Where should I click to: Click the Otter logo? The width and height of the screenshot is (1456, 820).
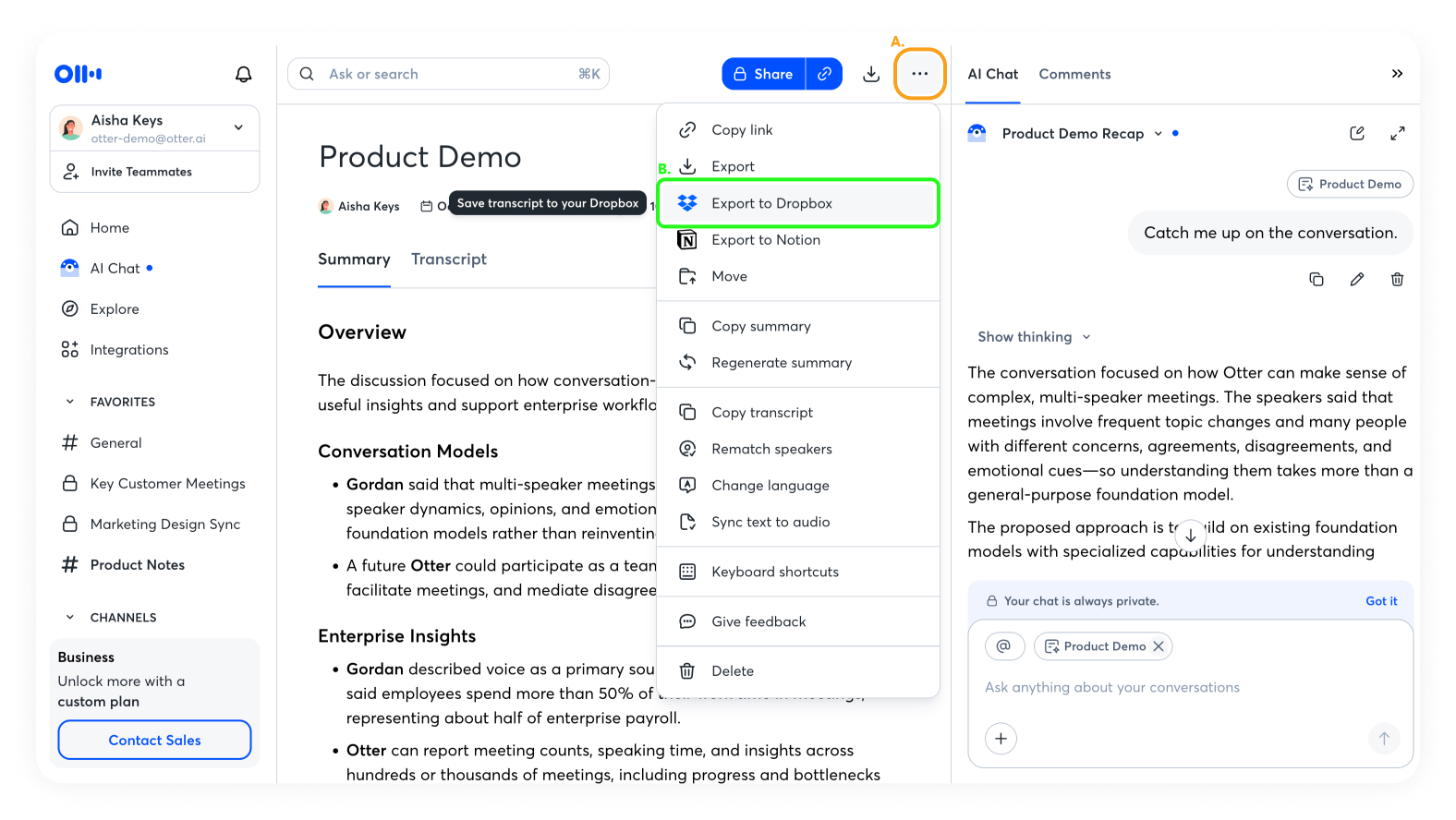79,74
